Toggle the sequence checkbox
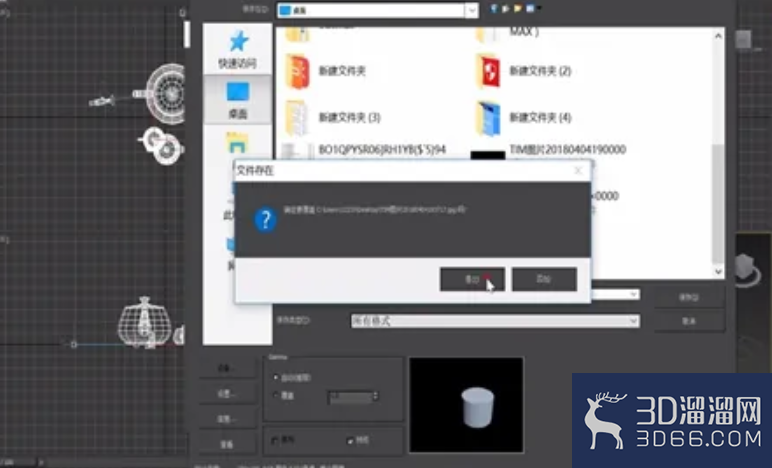The image size is (772, 468). click(x=275, y=440)
